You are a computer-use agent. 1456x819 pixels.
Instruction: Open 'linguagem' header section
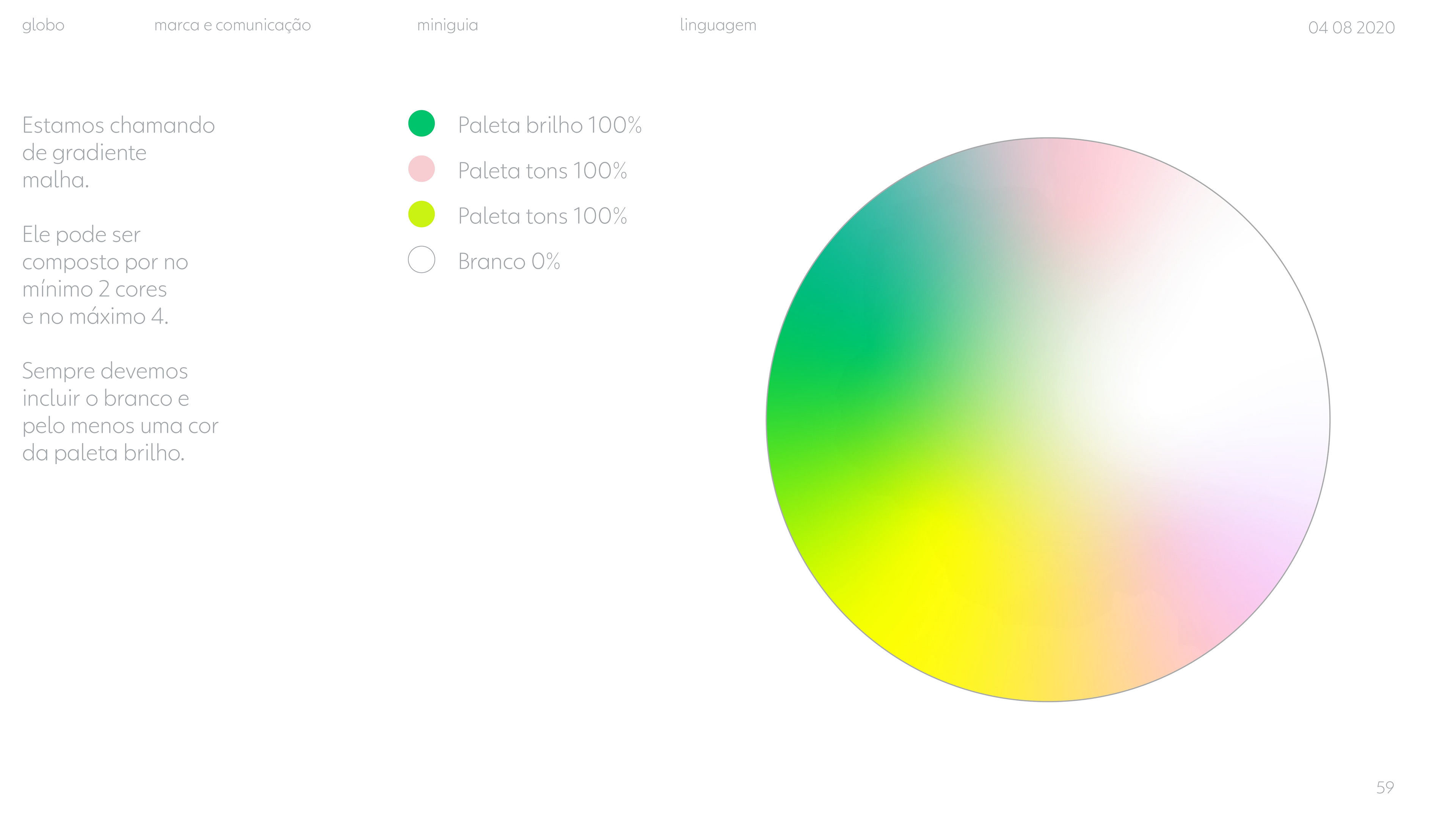[718, 25]
